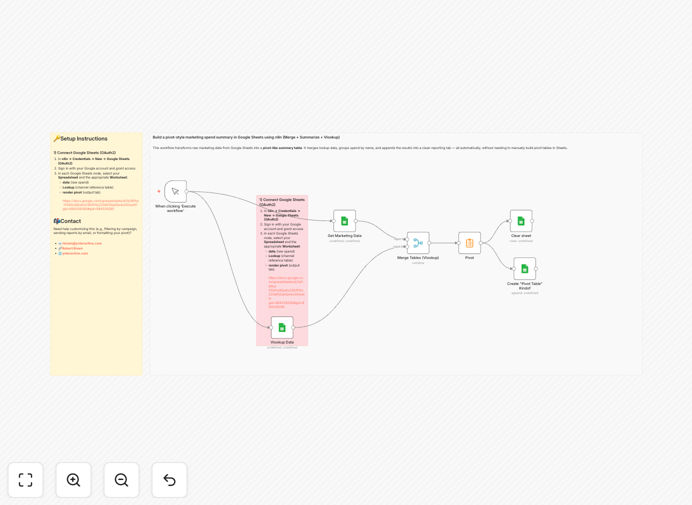Click the 'Create Pivot Table' node label
Screen dimensions: 692x505
[x=525, y=286]
